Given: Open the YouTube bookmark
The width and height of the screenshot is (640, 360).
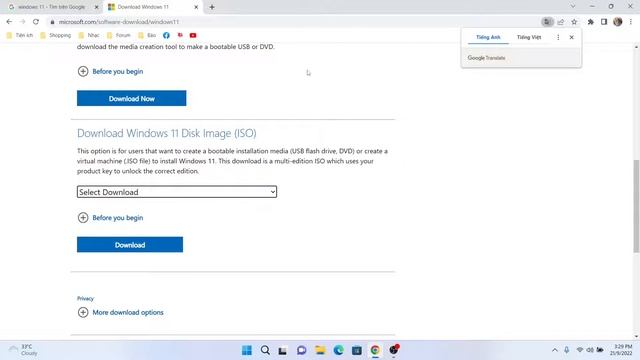Looking at the screenshot, I should [193, 36].
